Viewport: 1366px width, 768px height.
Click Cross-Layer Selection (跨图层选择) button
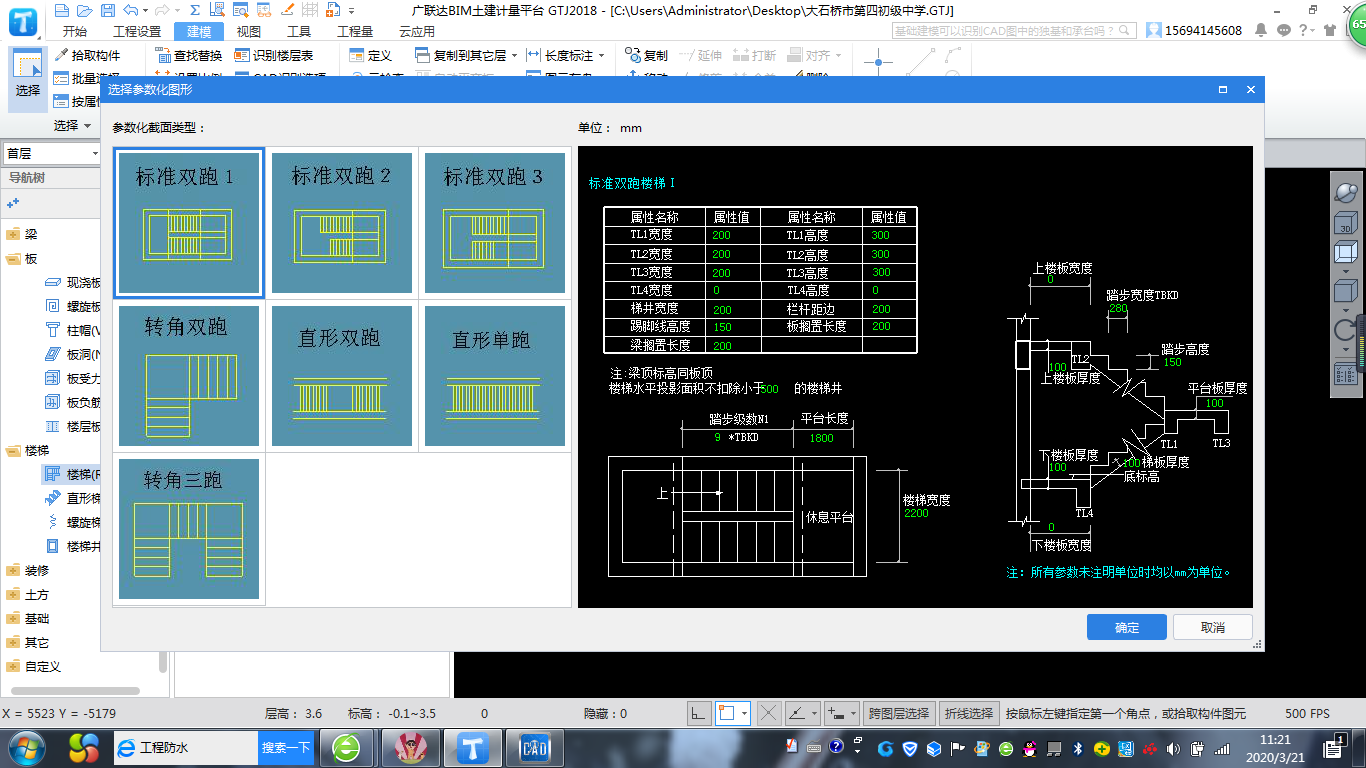(x=899, y=713)
